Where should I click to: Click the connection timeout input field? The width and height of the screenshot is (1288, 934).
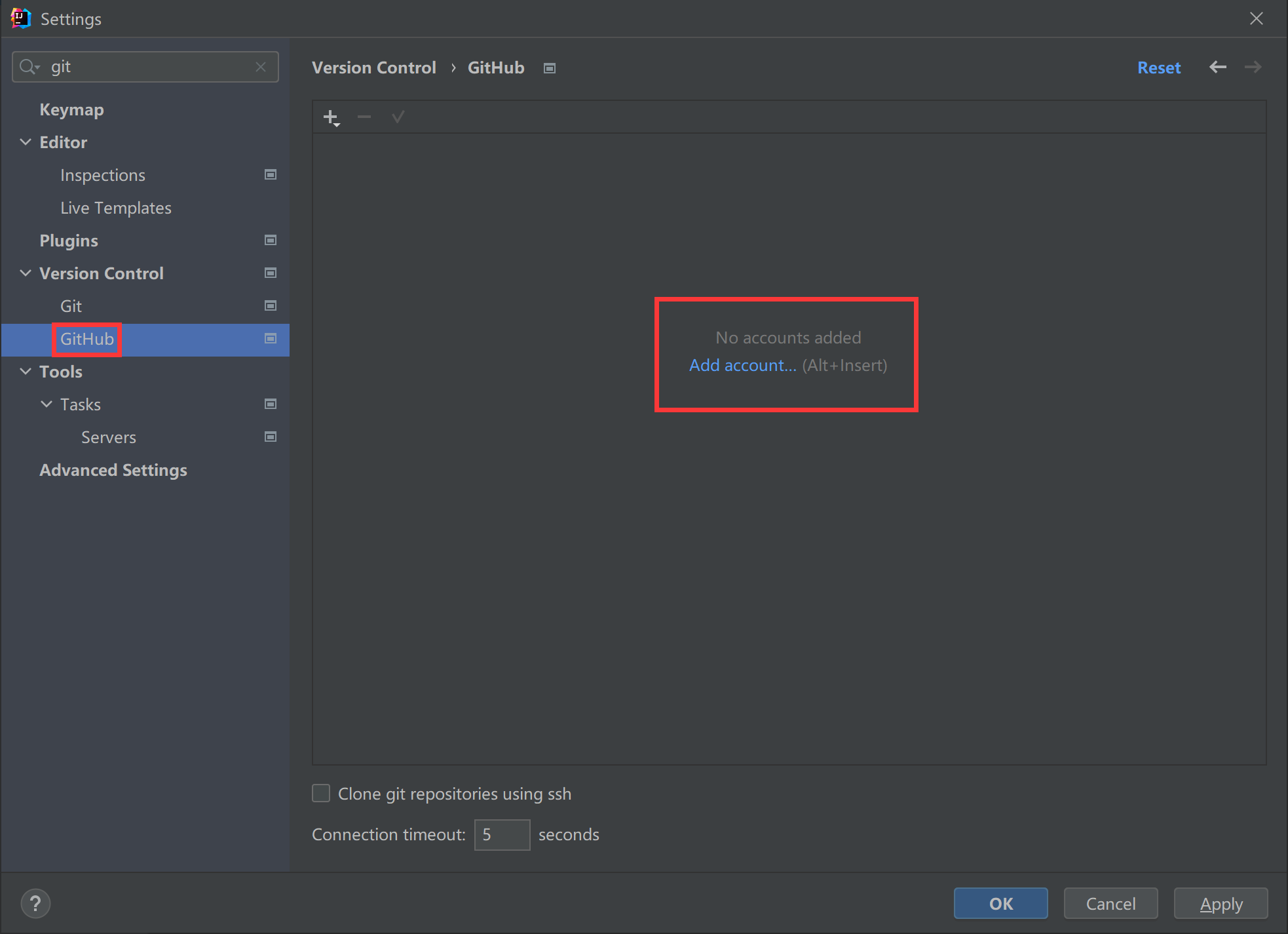tap(501, 834)
